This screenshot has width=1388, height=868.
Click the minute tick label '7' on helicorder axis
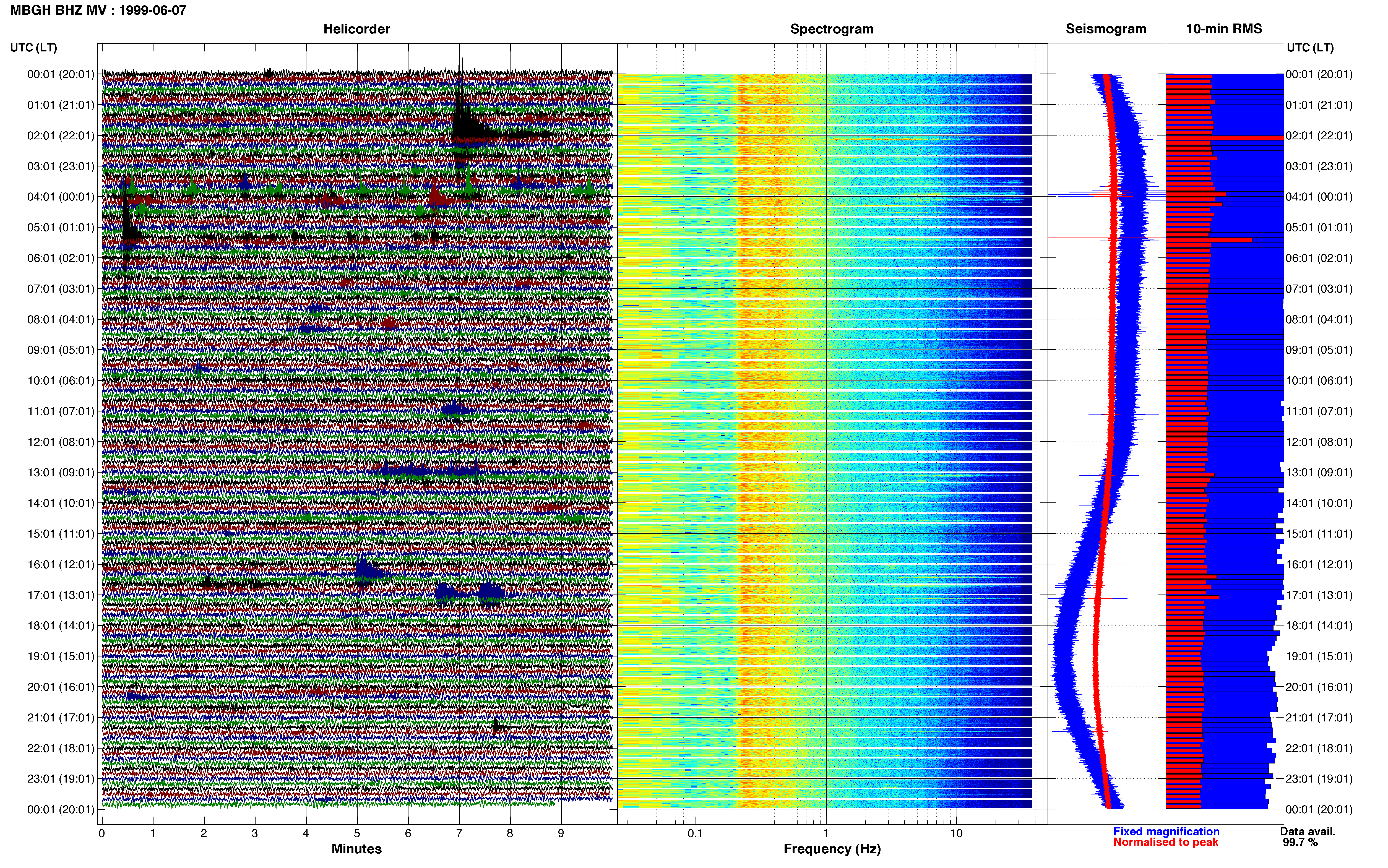tap(459, 833)
